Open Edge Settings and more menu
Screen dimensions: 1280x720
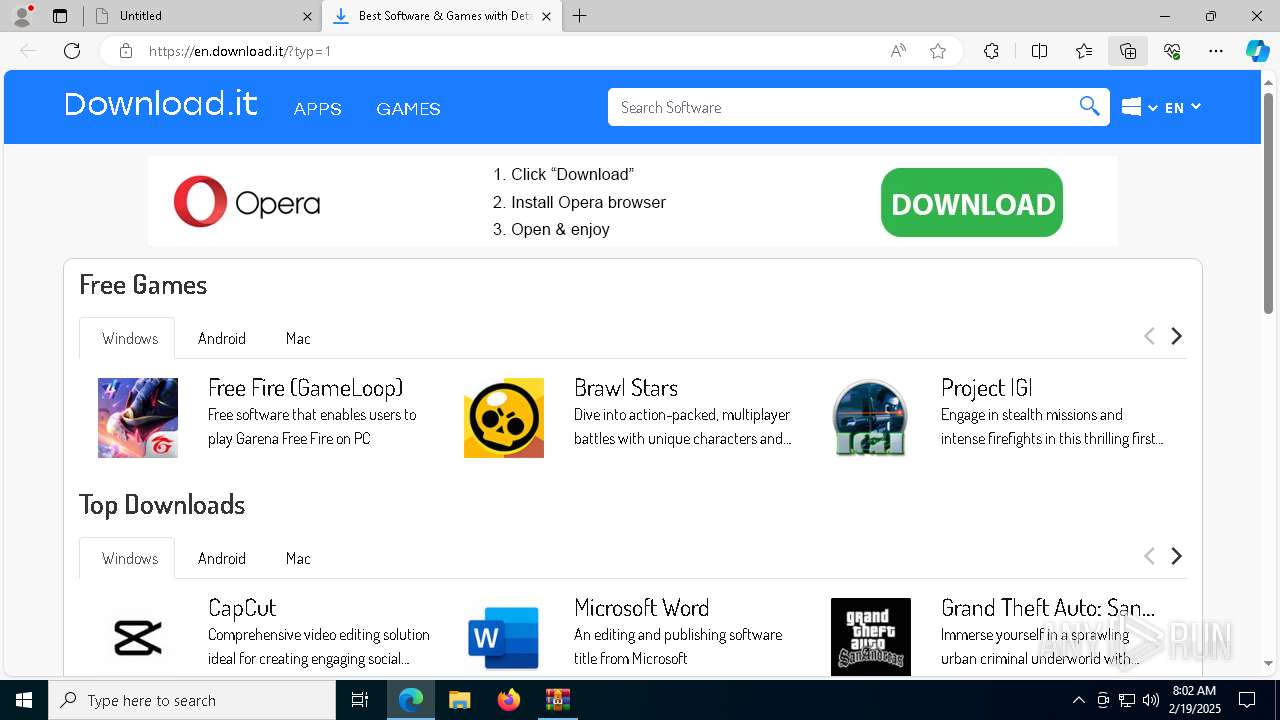pyautogui.click(x=1216, y=51)
